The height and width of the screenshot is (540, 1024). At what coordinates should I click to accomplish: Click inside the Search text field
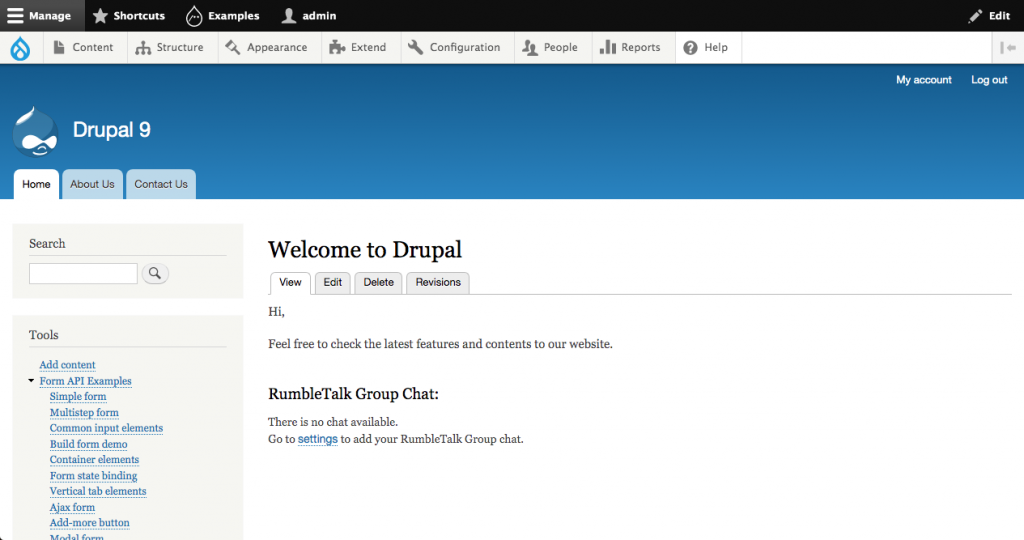[83, 273]
